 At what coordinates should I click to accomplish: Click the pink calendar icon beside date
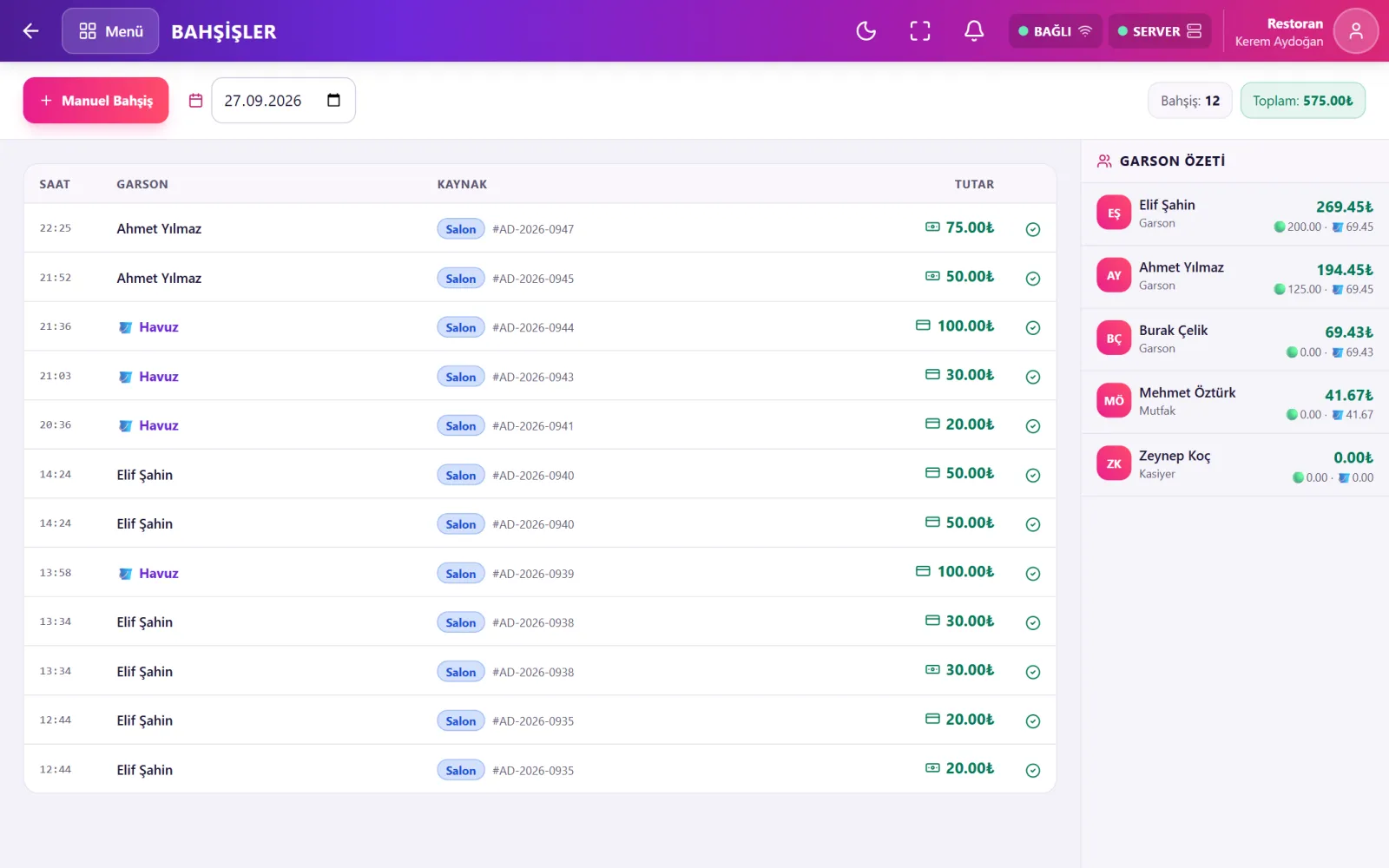click(196, 101)
